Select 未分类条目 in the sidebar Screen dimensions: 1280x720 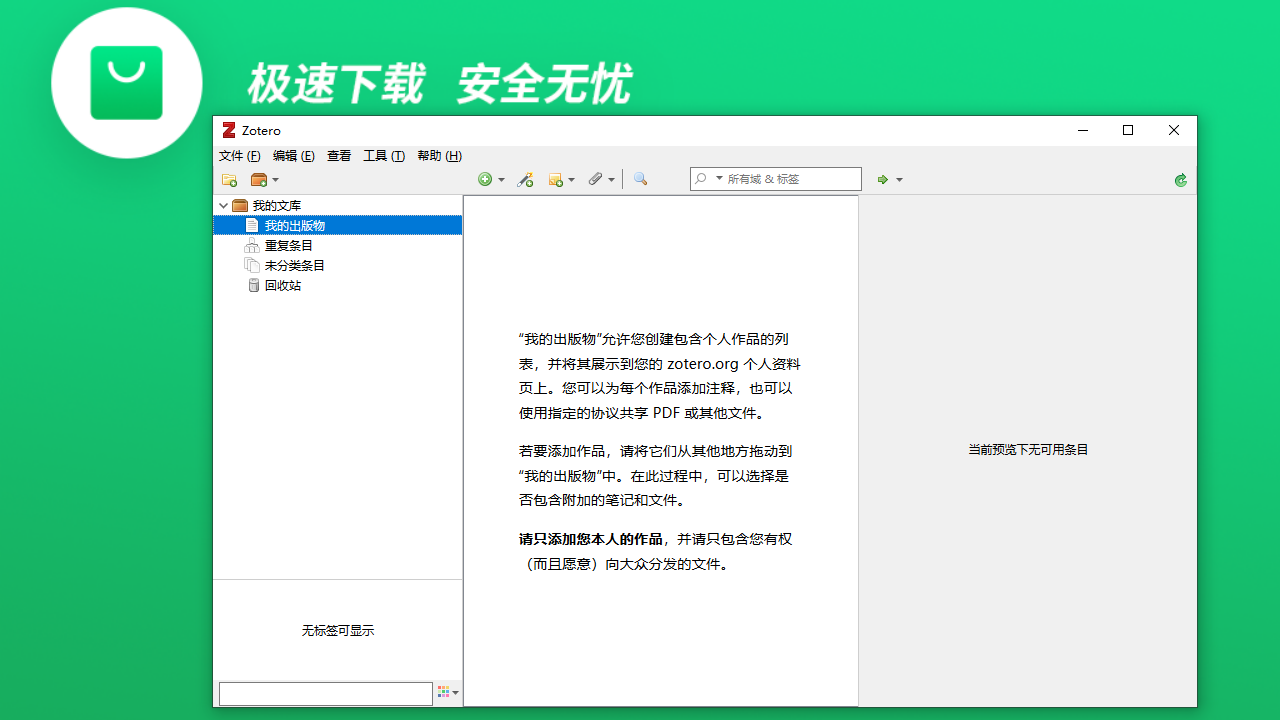pyautogui.click(x=293, y=265)
